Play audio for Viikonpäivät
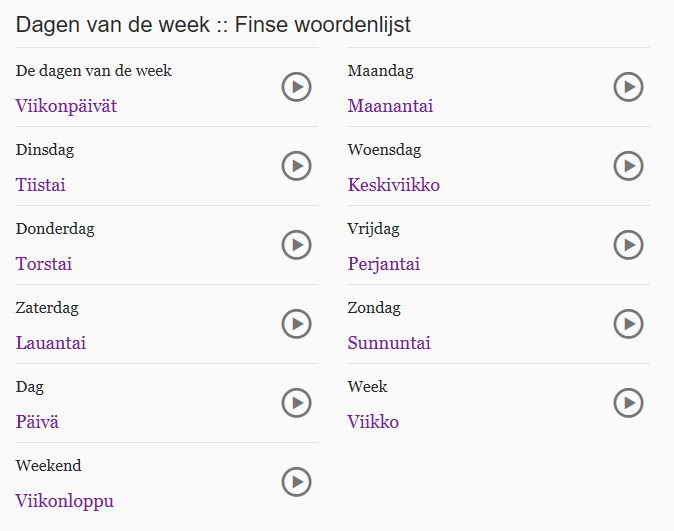Image resolution: width=674 pixels, height=531 pixels. (x=297, y=87)
